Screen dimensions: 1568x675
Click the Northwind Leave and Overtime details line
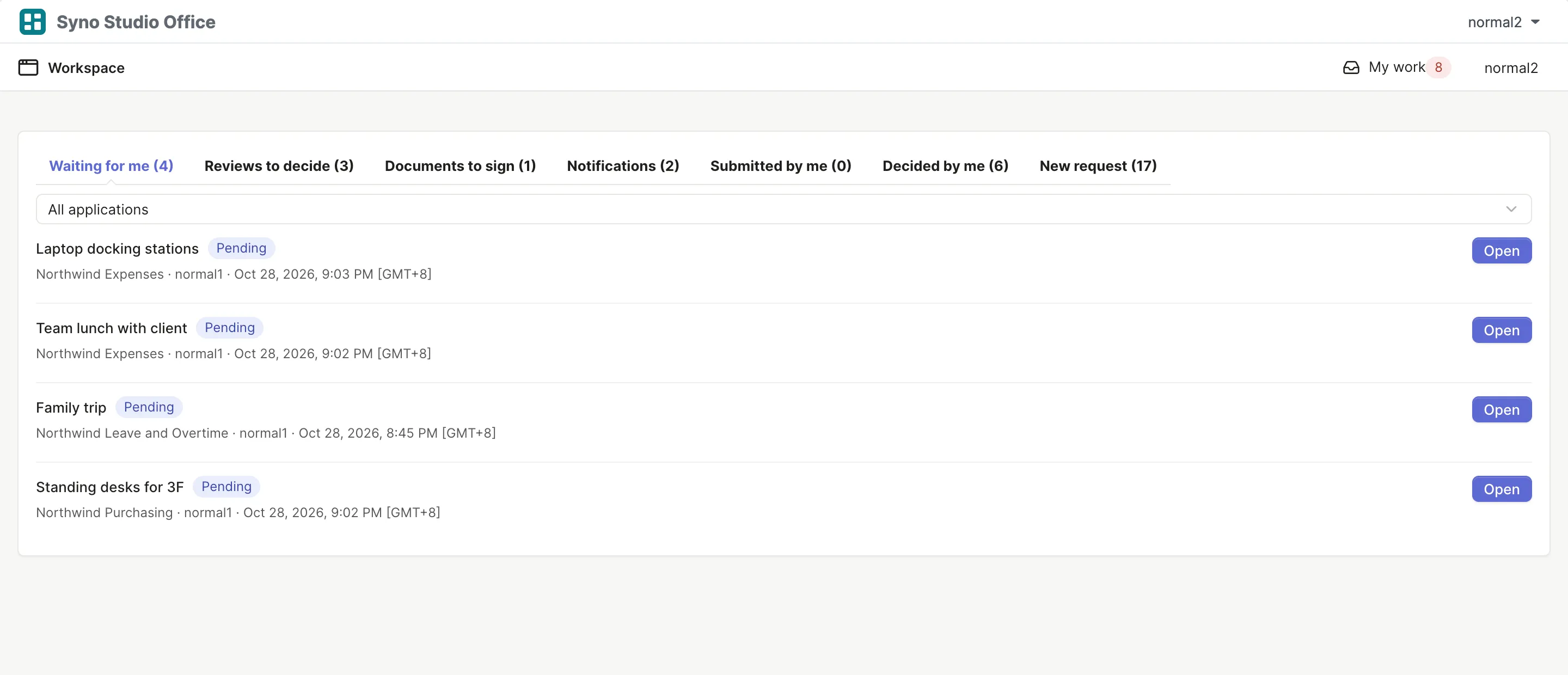coord(266,433)
